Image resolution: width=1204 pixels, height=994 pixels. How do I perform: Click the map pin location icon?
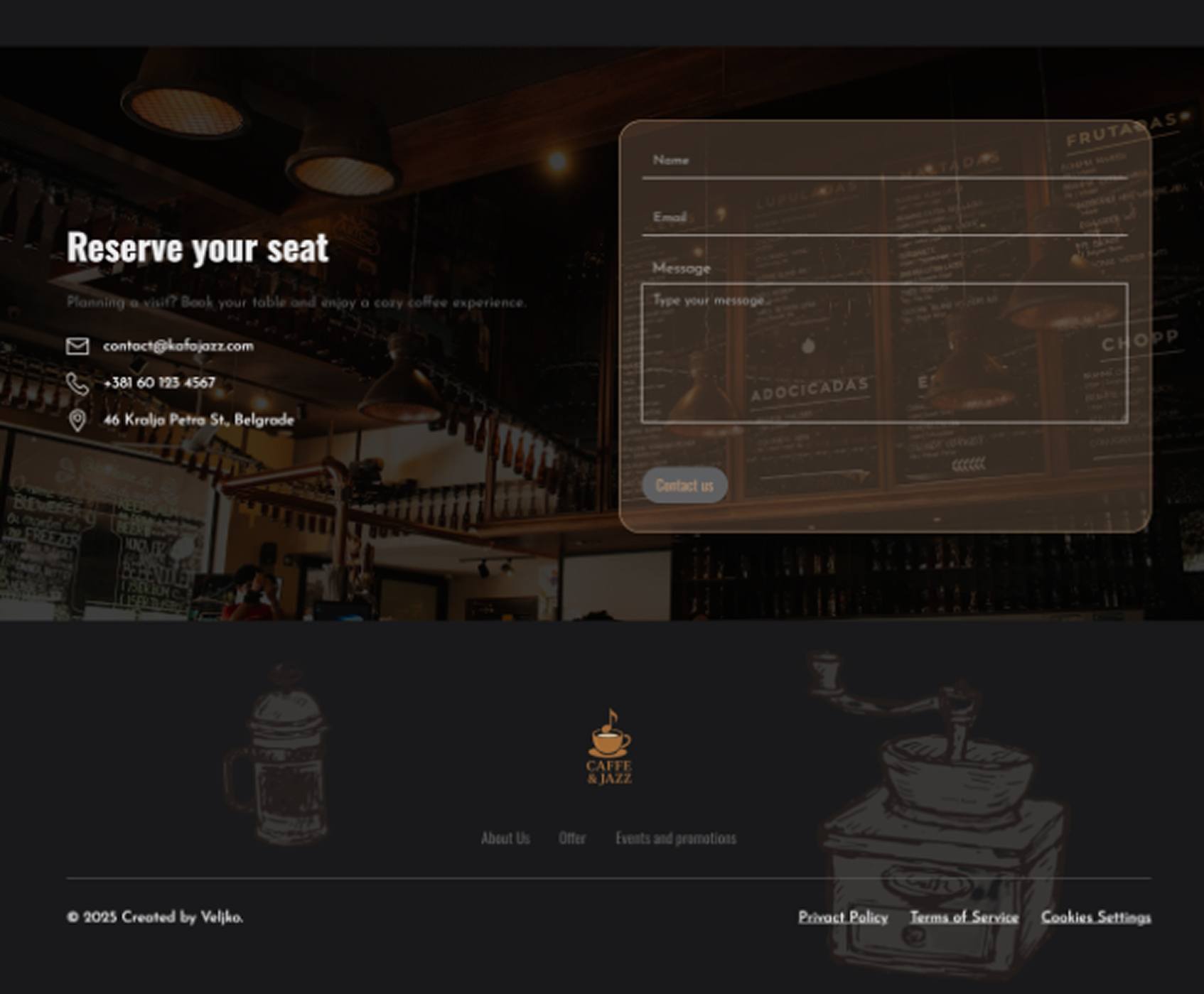(x=77, y=421)
